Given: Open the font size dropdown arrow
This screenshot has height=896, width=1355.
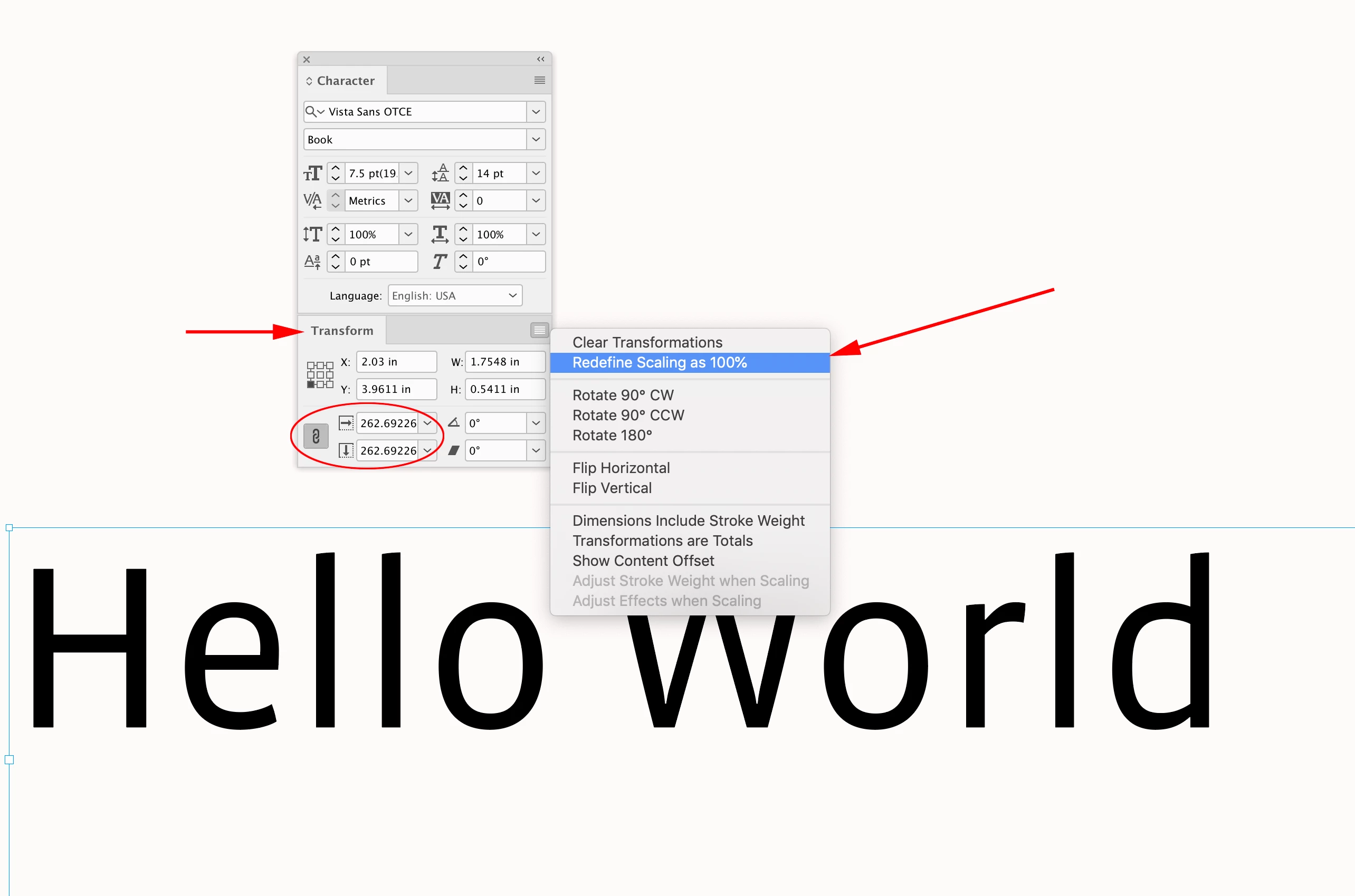Looking at the screenshot, I should 408,173.
